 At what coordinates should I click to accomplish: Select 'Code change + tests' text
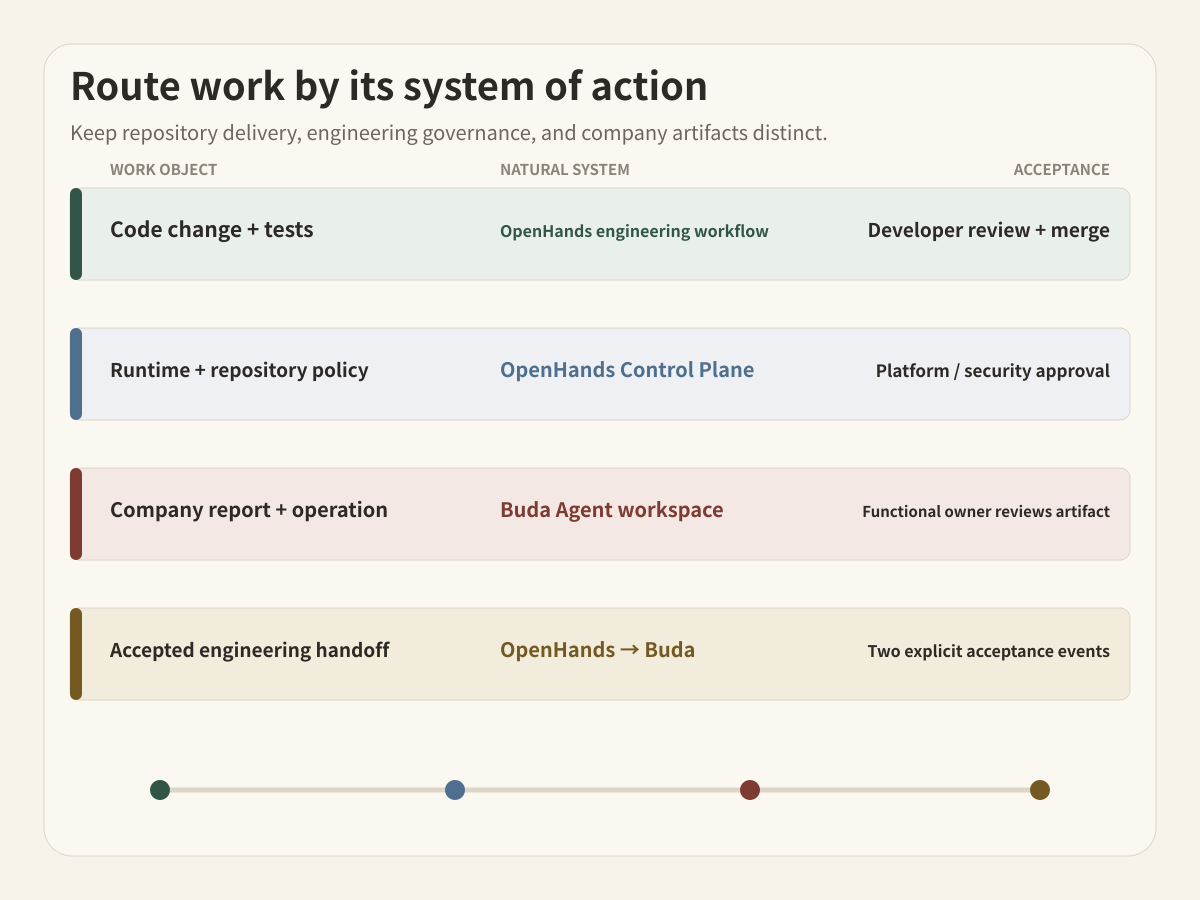(x=212, y=230)
